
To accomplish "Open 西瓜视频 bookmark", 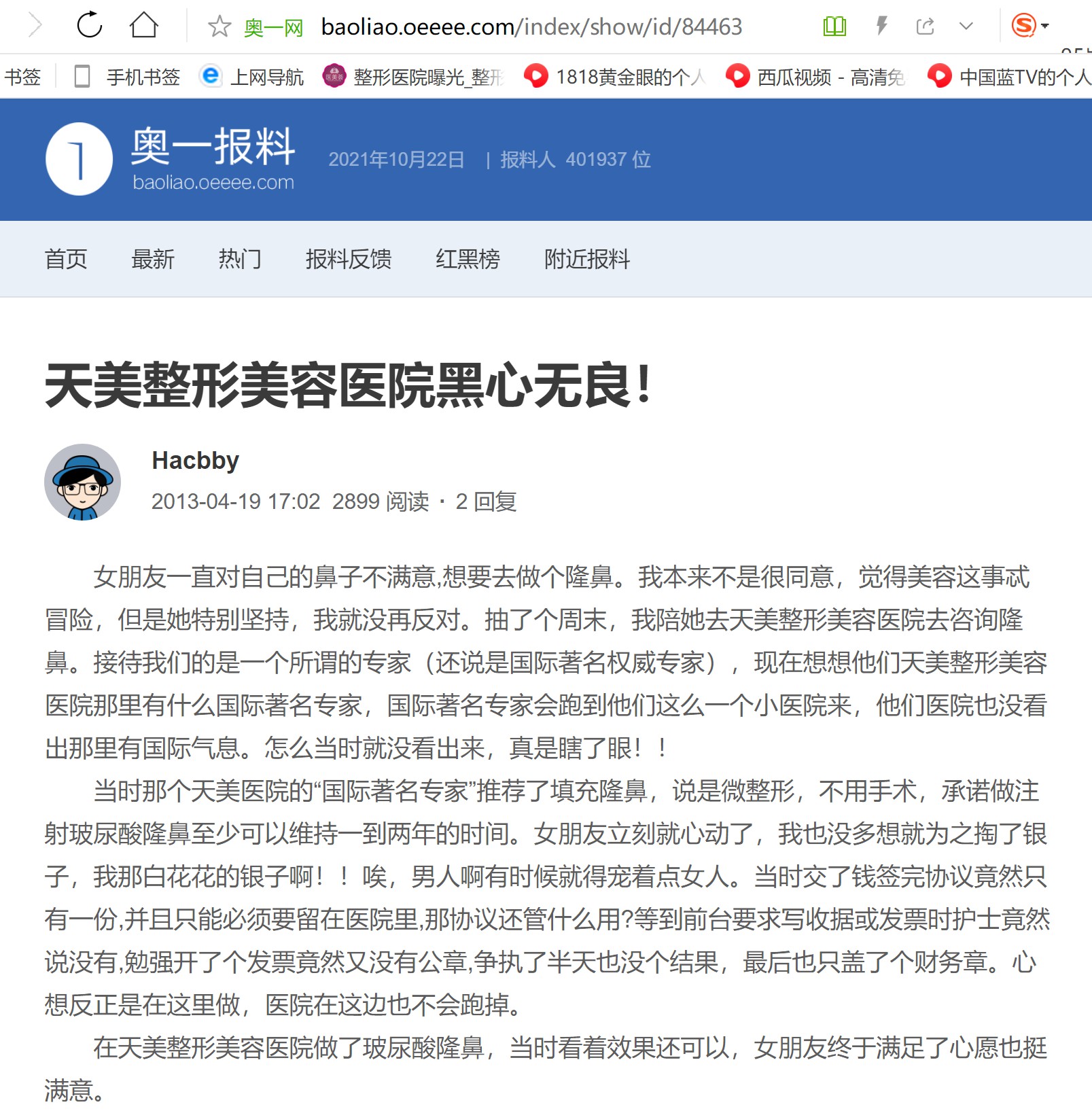I will (x=816, y=77).
